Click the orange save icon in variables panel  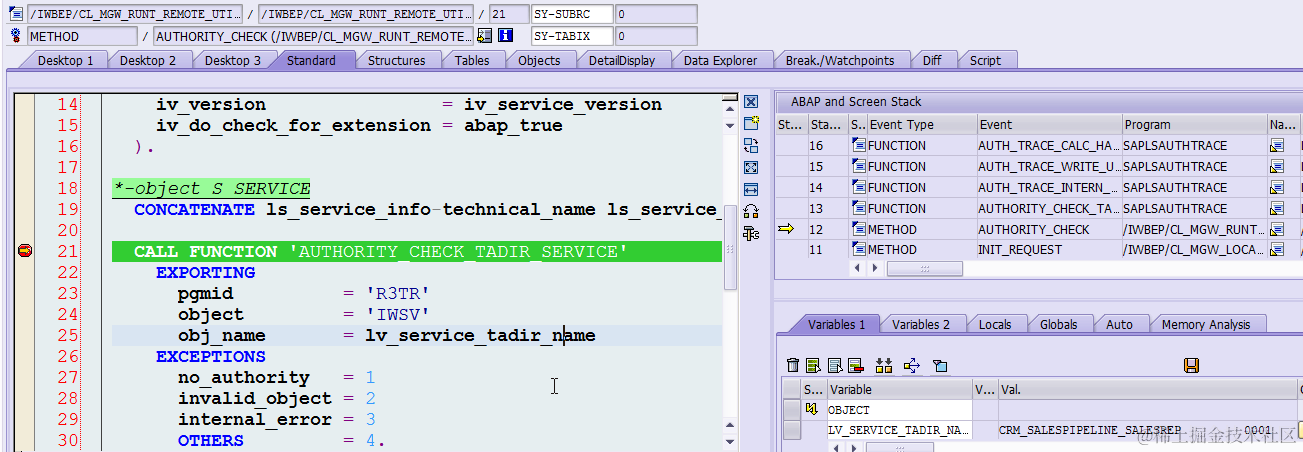1191,366
